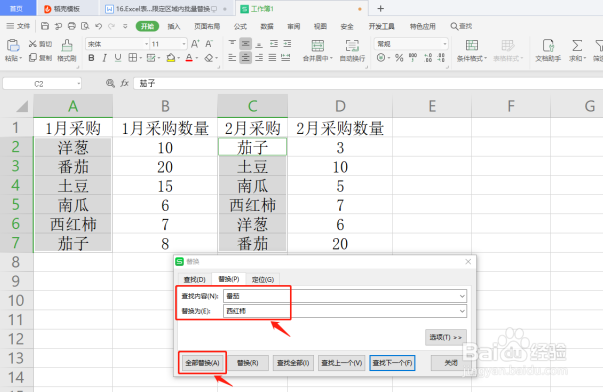
Task: Expand the Find what (查找内容) dropdown arrow
Action: click(462, 296)
